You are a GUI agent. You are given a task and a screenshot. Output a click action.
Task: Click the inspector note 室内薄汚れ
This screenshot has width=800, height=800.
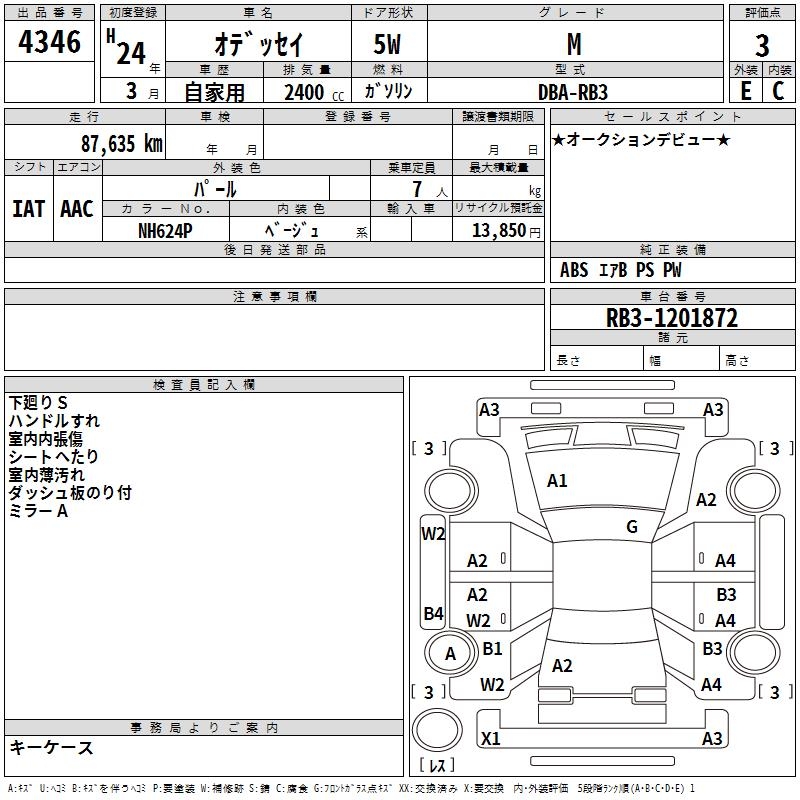(x=46, y=474)
